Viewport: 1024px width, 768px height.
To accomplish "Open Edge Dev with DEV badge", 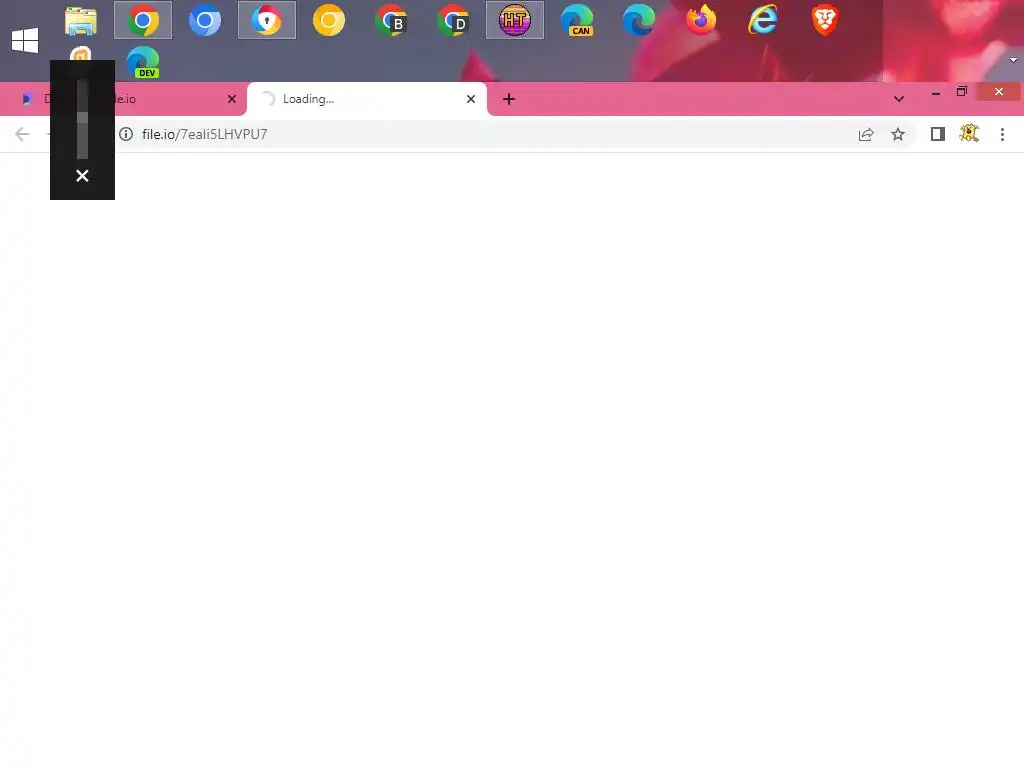I will pyautogui.click(x=143, y=63).
